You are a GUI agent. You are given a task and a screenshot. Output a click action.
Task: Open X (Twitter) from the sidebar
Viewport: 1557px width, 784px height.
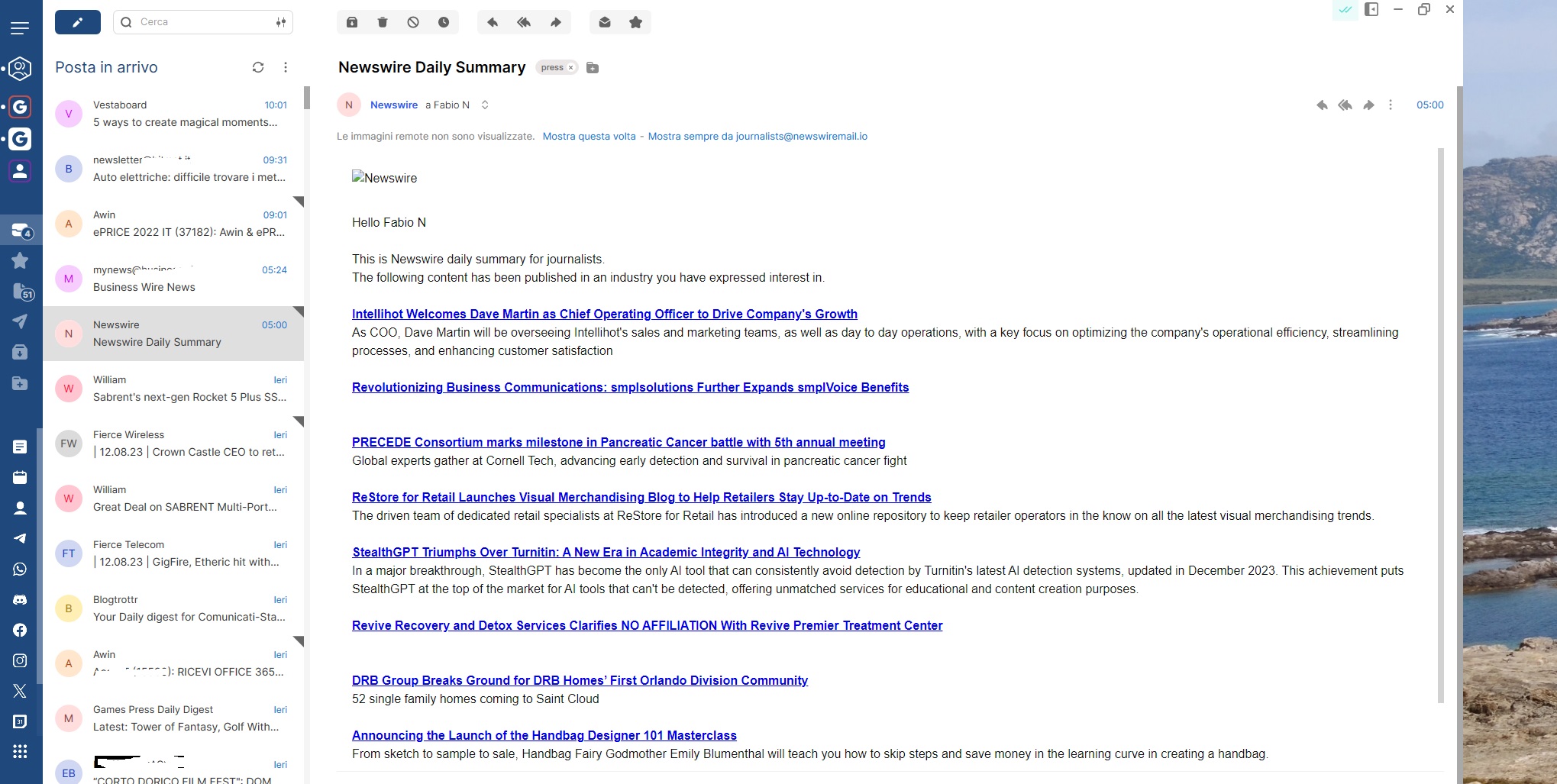pos(20,691)
